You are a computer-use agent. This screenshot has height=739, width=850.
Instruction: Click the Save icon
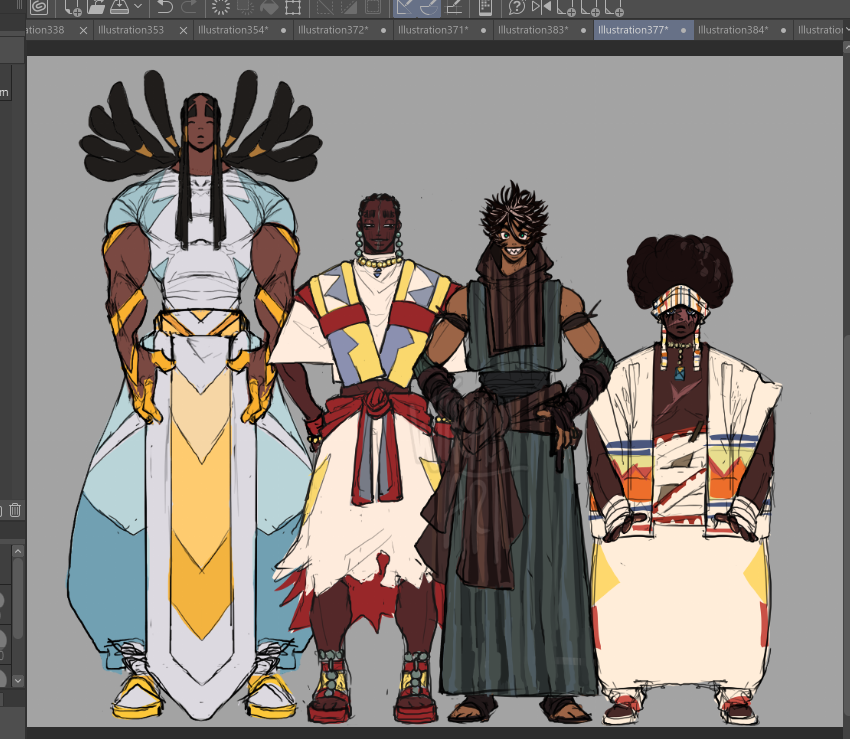tap(120, 7)
